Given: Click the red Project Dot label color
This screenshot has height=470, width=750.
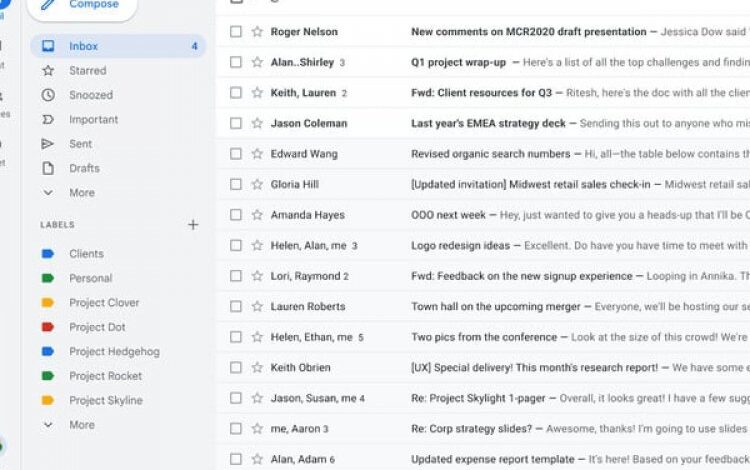Looking at the screenshot, I should [47, 327].
